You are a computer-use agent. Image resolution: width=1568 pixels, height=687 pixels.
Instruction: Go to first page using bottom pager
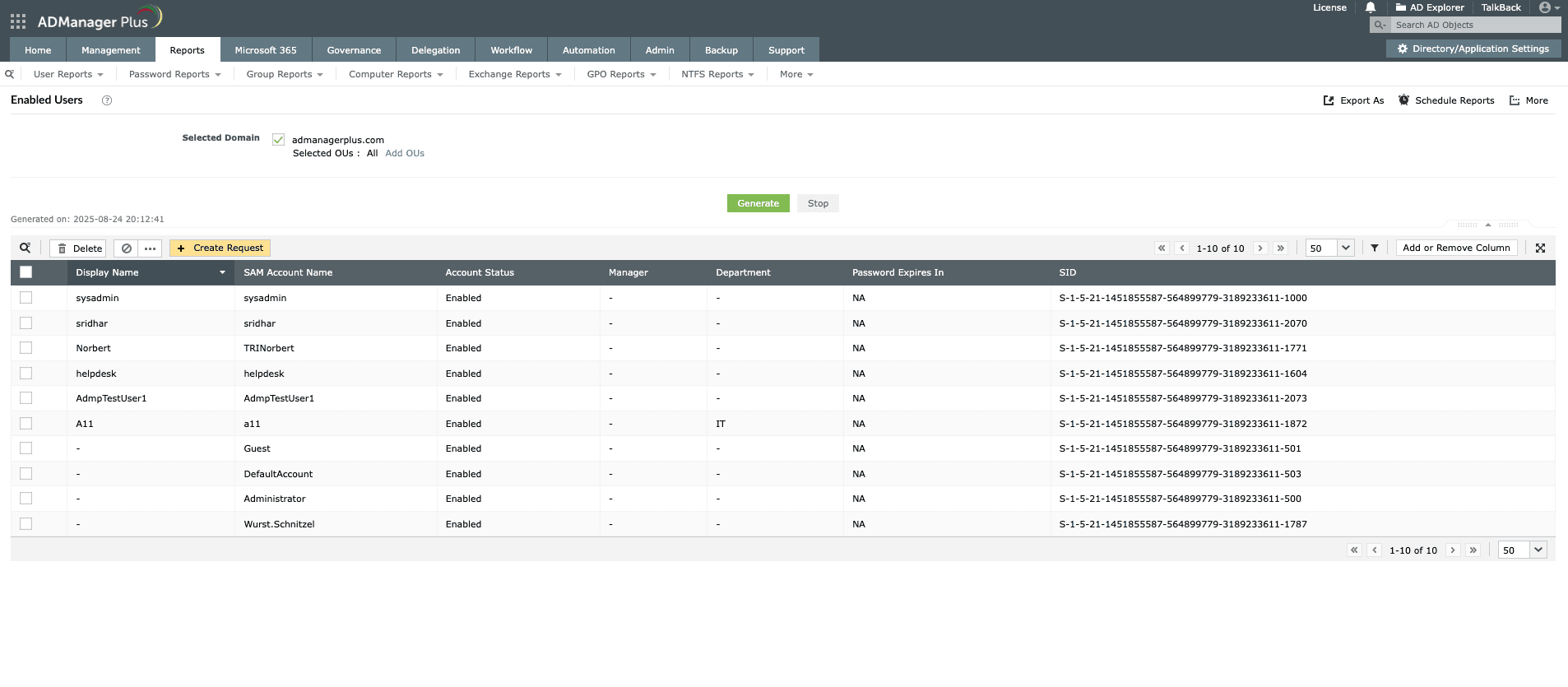(x=1354, y=550)
